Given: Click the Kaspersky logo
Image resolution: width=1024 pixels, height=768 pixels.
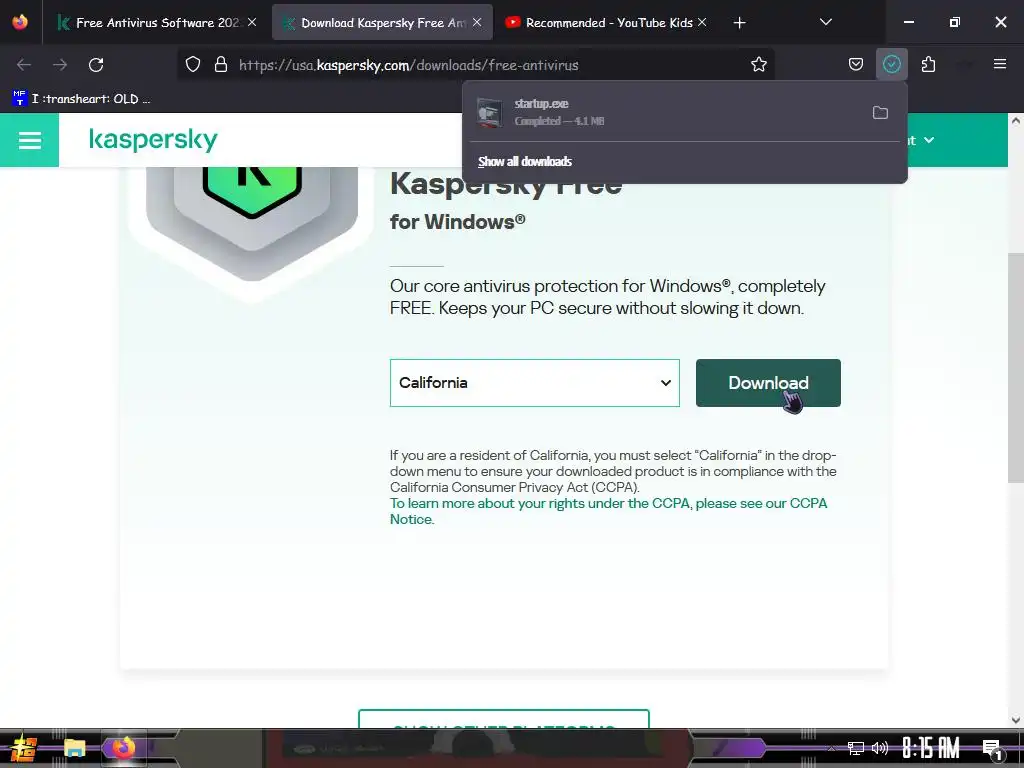Looking at the screenshot, I should 153,140.
